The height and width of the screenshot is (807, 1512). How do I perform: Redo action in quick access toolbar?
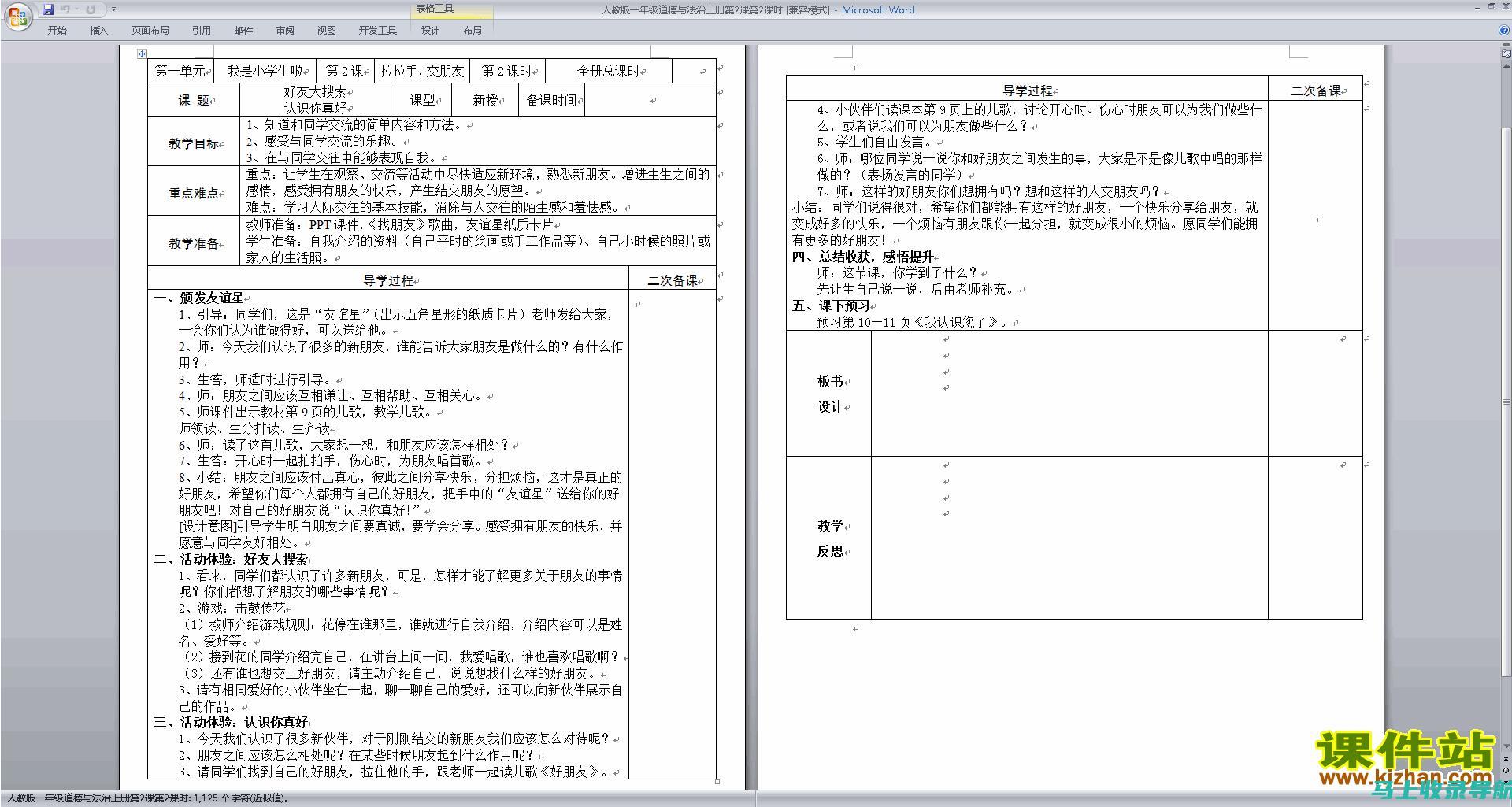click(x=91, y=9)
